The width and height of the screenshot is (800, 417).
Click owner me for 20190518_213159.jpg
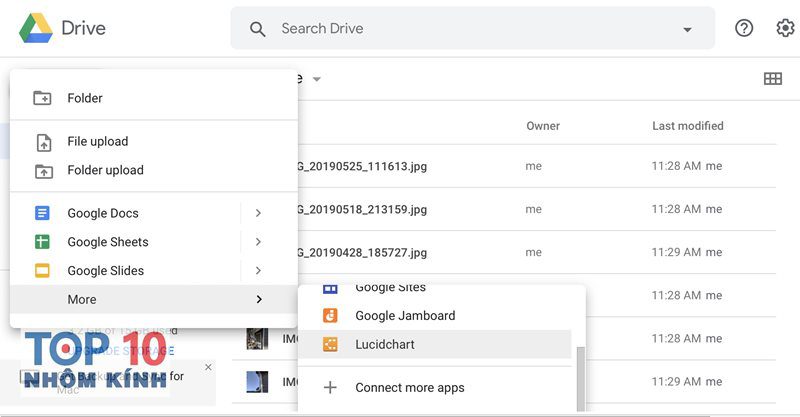coord(533,209)
